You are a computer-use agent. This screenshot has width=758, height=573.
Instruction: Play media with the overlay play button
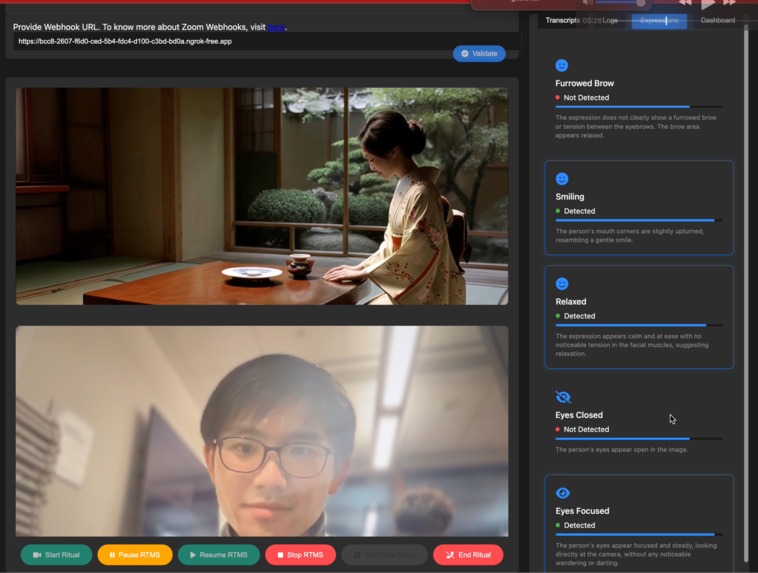click(x=708, y=4)
